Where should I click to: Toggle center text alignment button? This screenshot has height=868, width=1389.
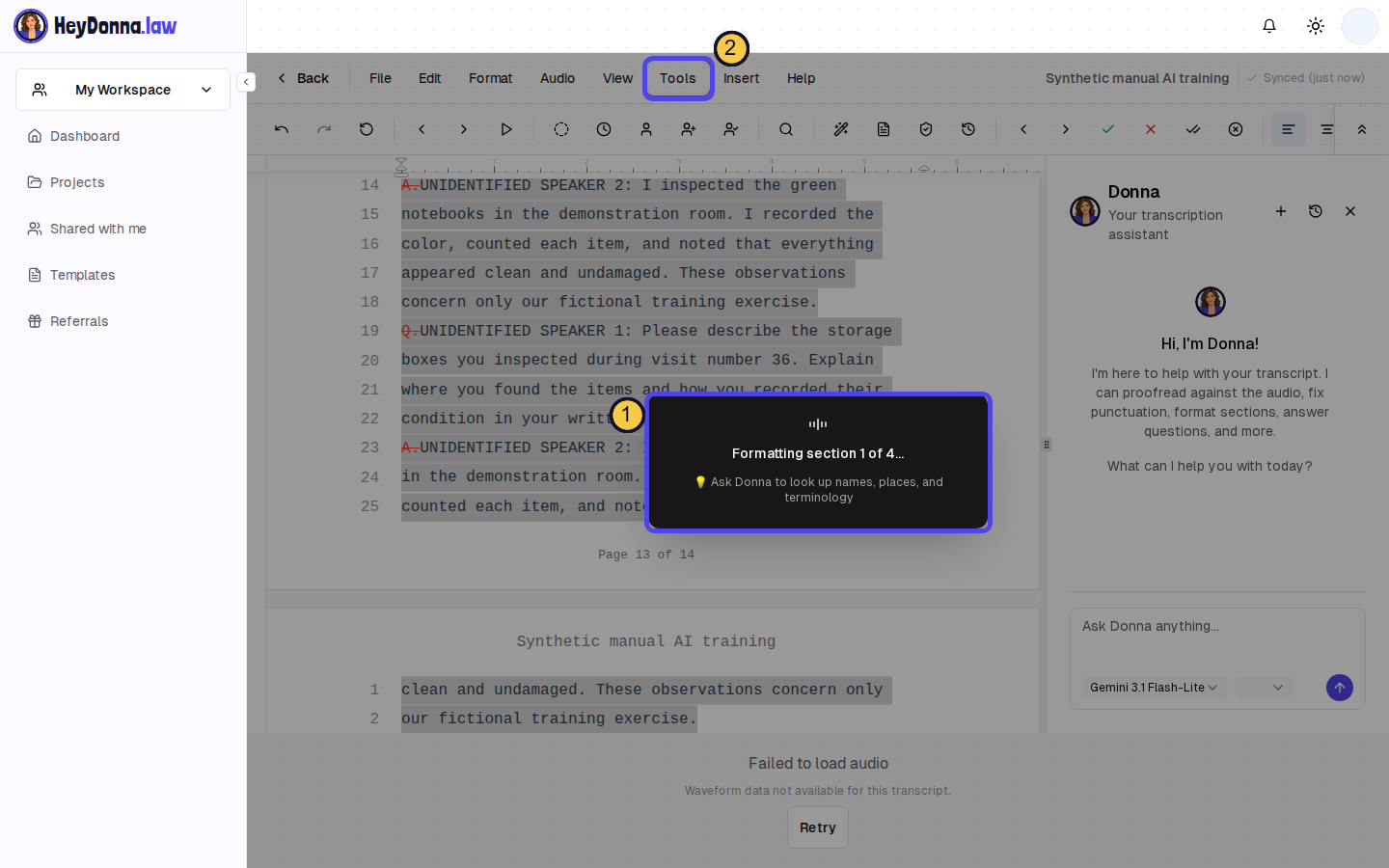point(1327,129)
